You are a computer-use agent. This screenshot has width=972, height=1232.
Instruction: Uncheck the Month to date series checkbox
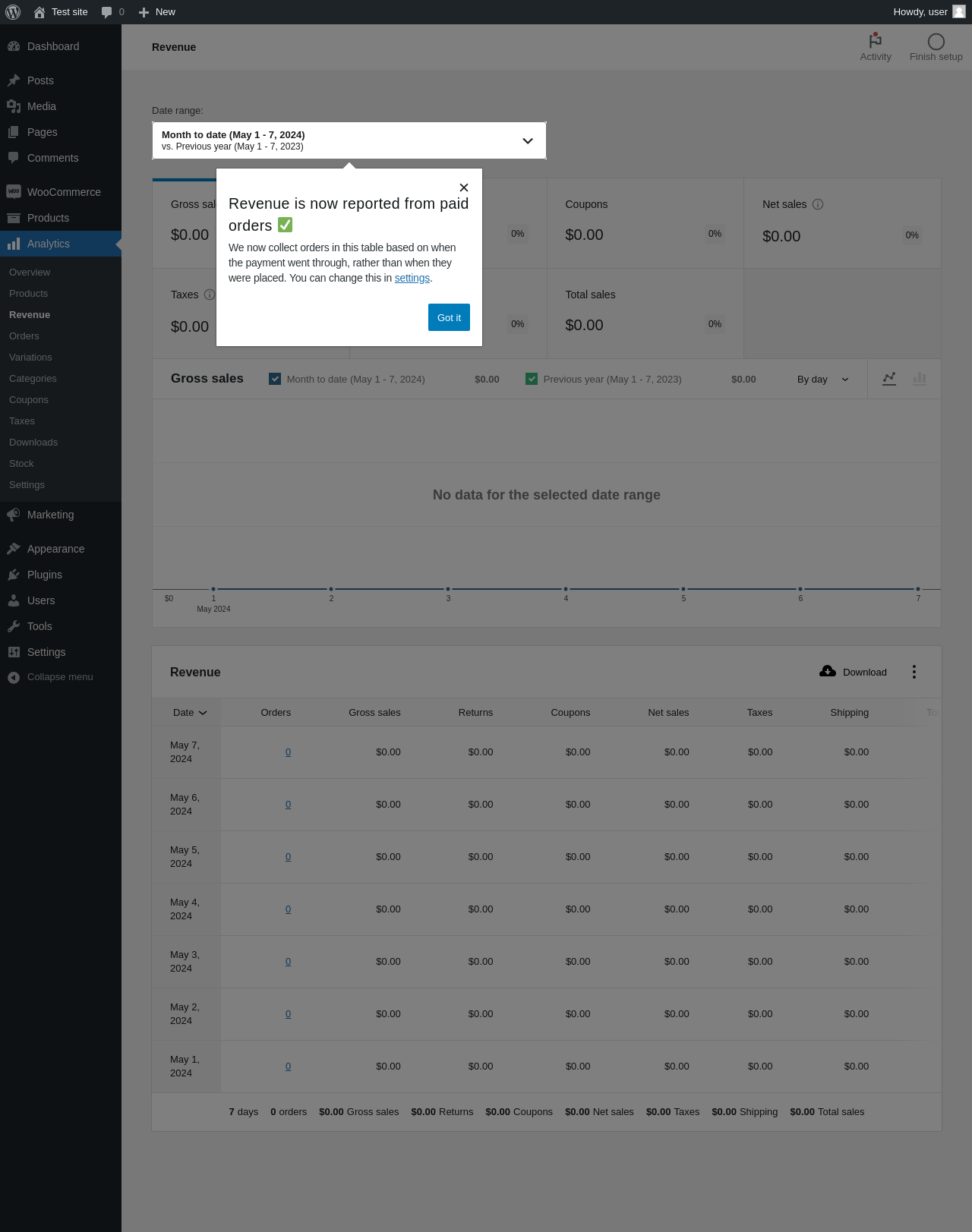[x=275, y=379]
